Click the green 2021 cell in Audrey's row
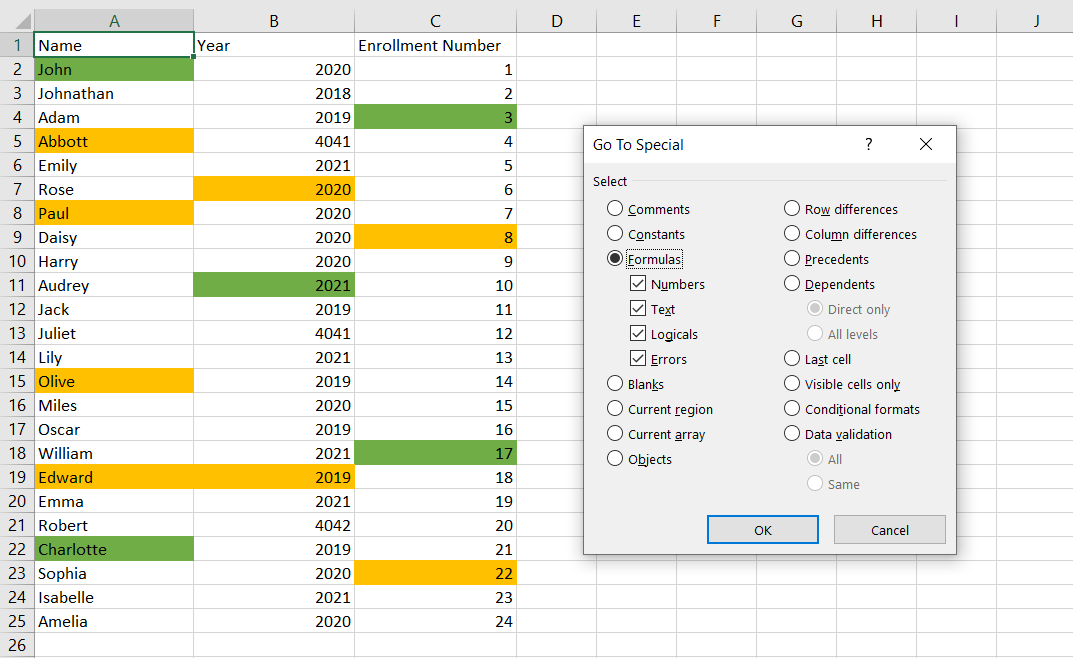Image resolution: width=1073 pixels, height=658 pixels. click(x=274, y=285)
